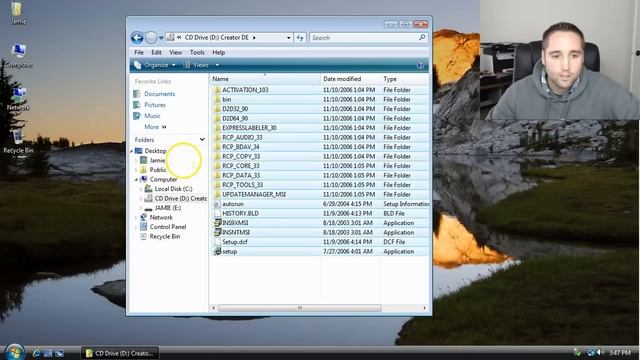Select the RCP_BDAV_34 folder icon

coord(217,147)
